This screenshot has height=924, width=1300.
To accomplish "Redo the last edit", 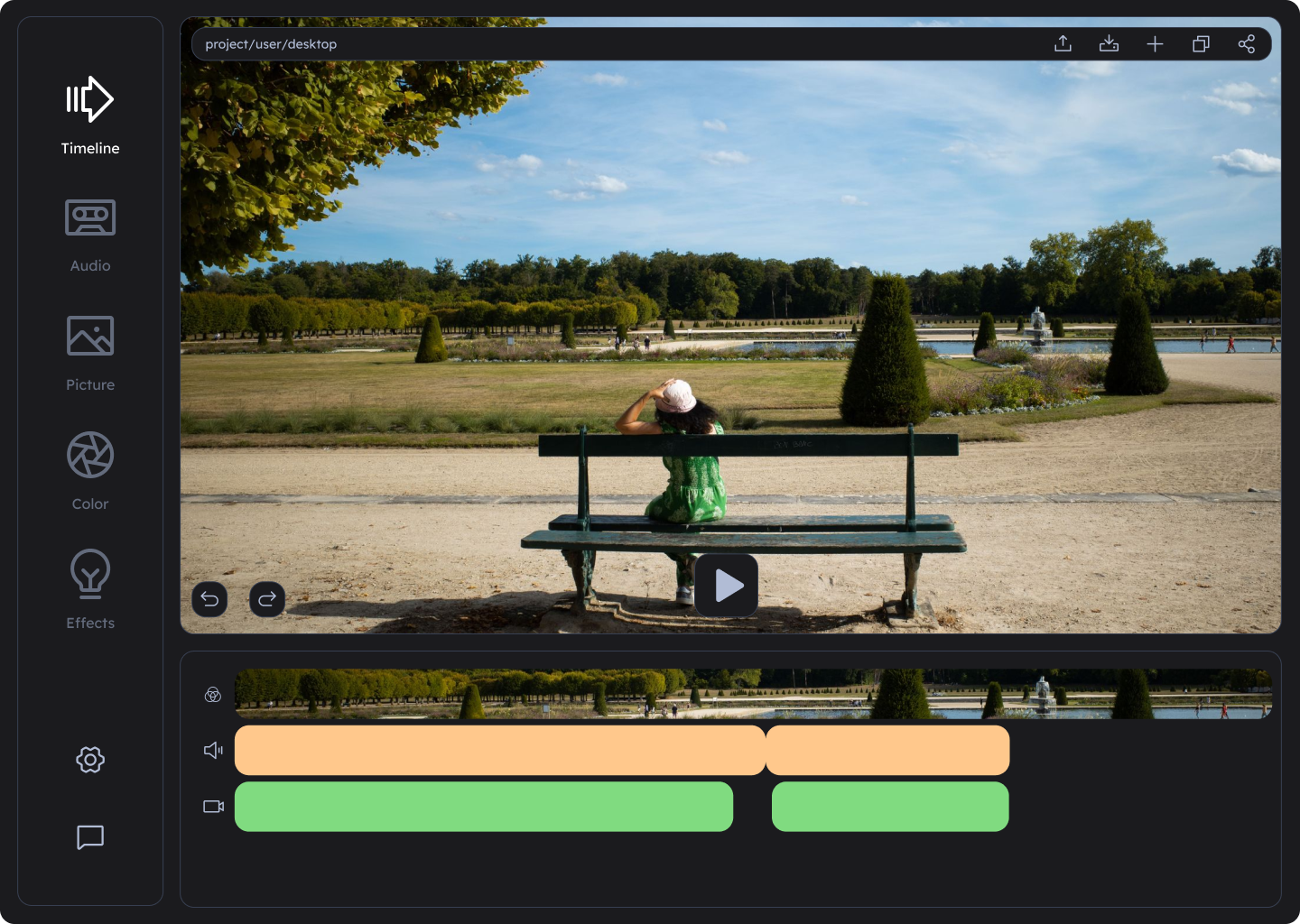I will 267,599.
